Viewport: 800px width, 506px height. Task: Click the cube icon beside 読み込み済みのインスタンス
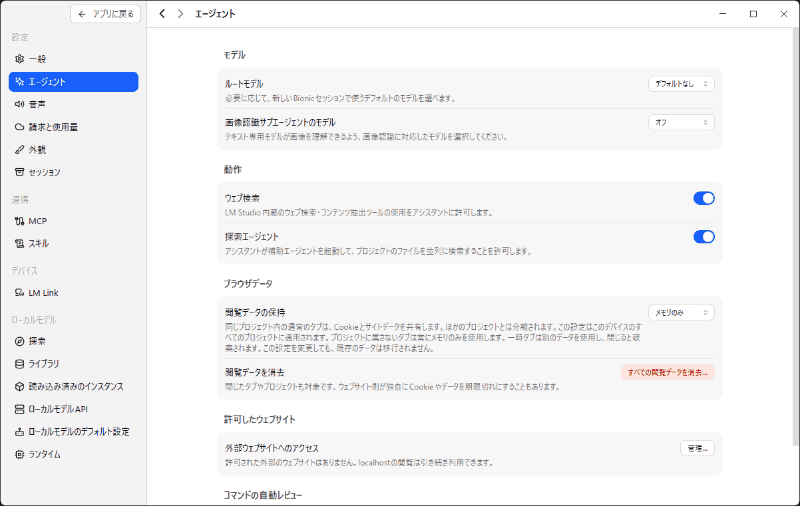click(19, 386)
